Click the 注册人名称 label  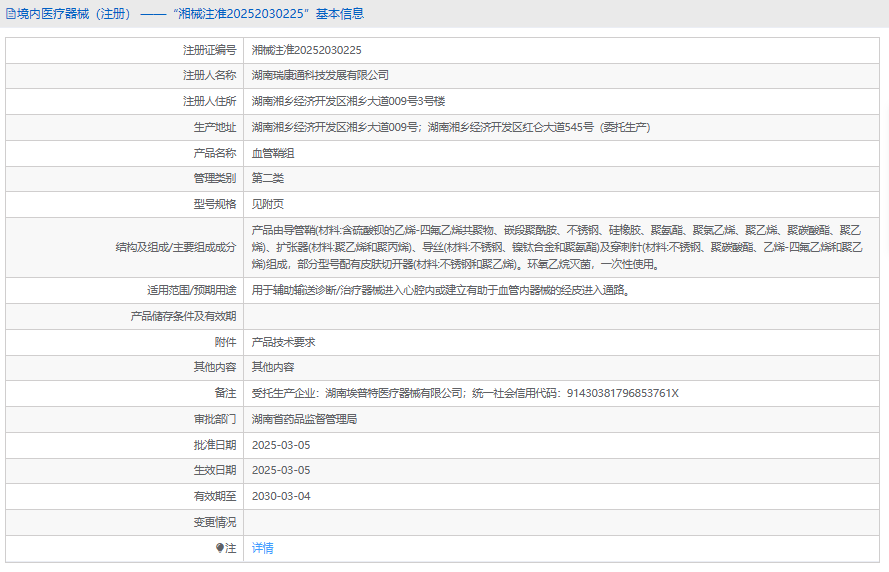pyautogui.click(x=209, y=75)
